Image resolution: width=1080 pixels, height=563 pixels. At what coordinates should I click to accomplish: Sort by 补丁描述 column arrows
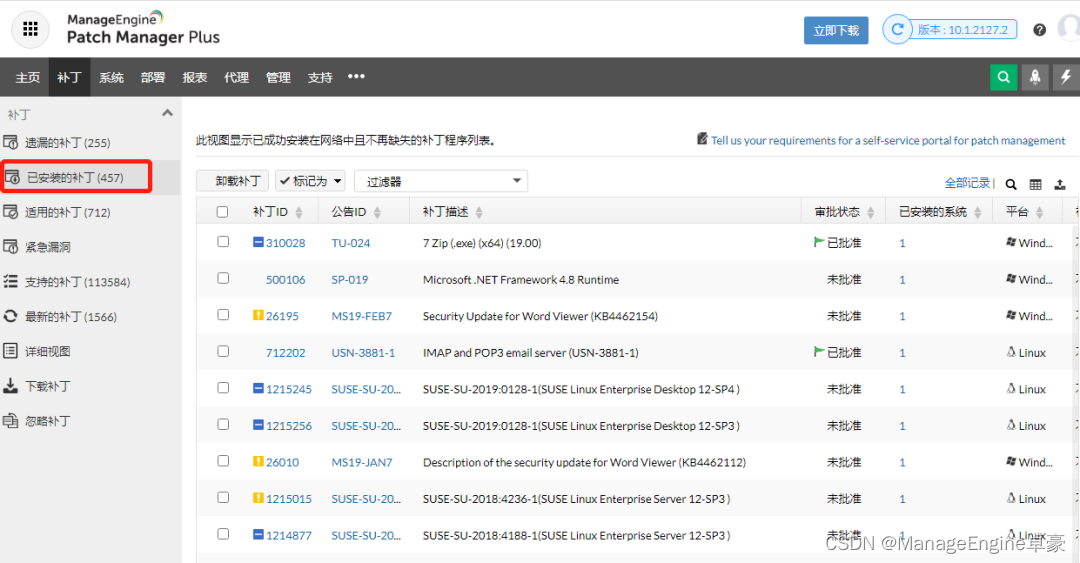479,212
